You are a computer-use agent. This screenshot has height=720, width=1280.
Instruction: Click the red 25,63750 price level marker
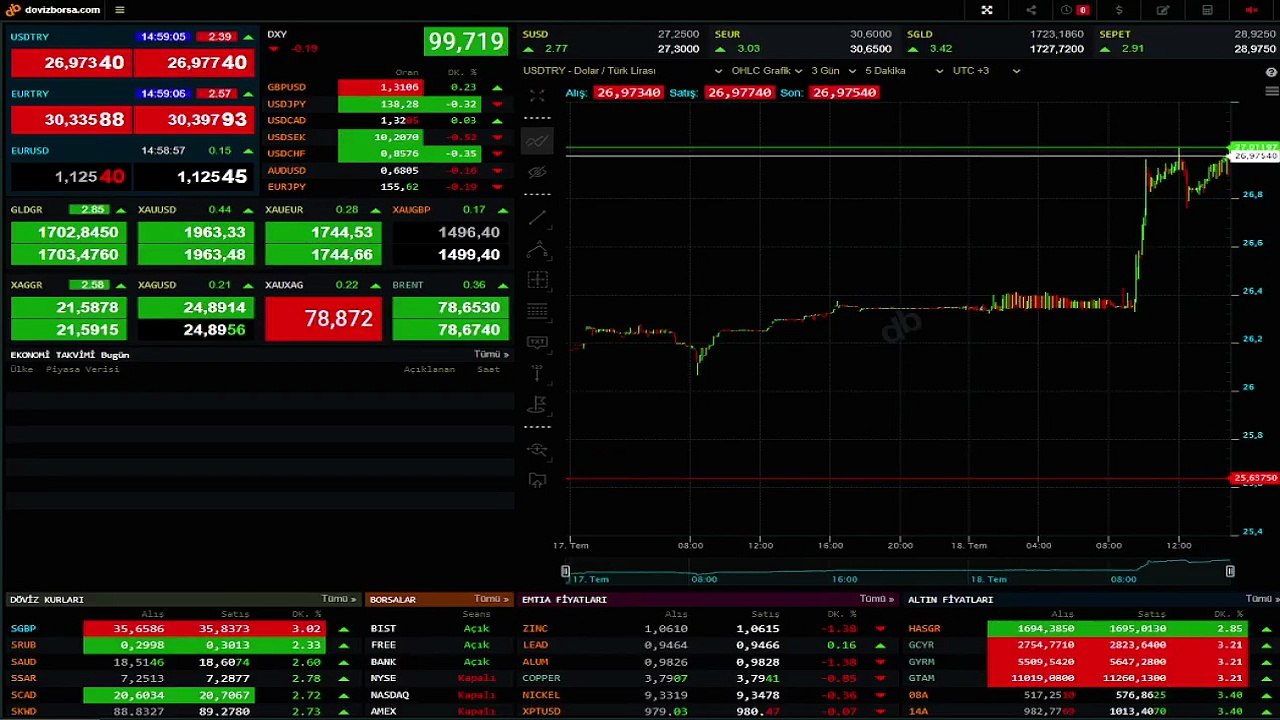pos(1255,479)
